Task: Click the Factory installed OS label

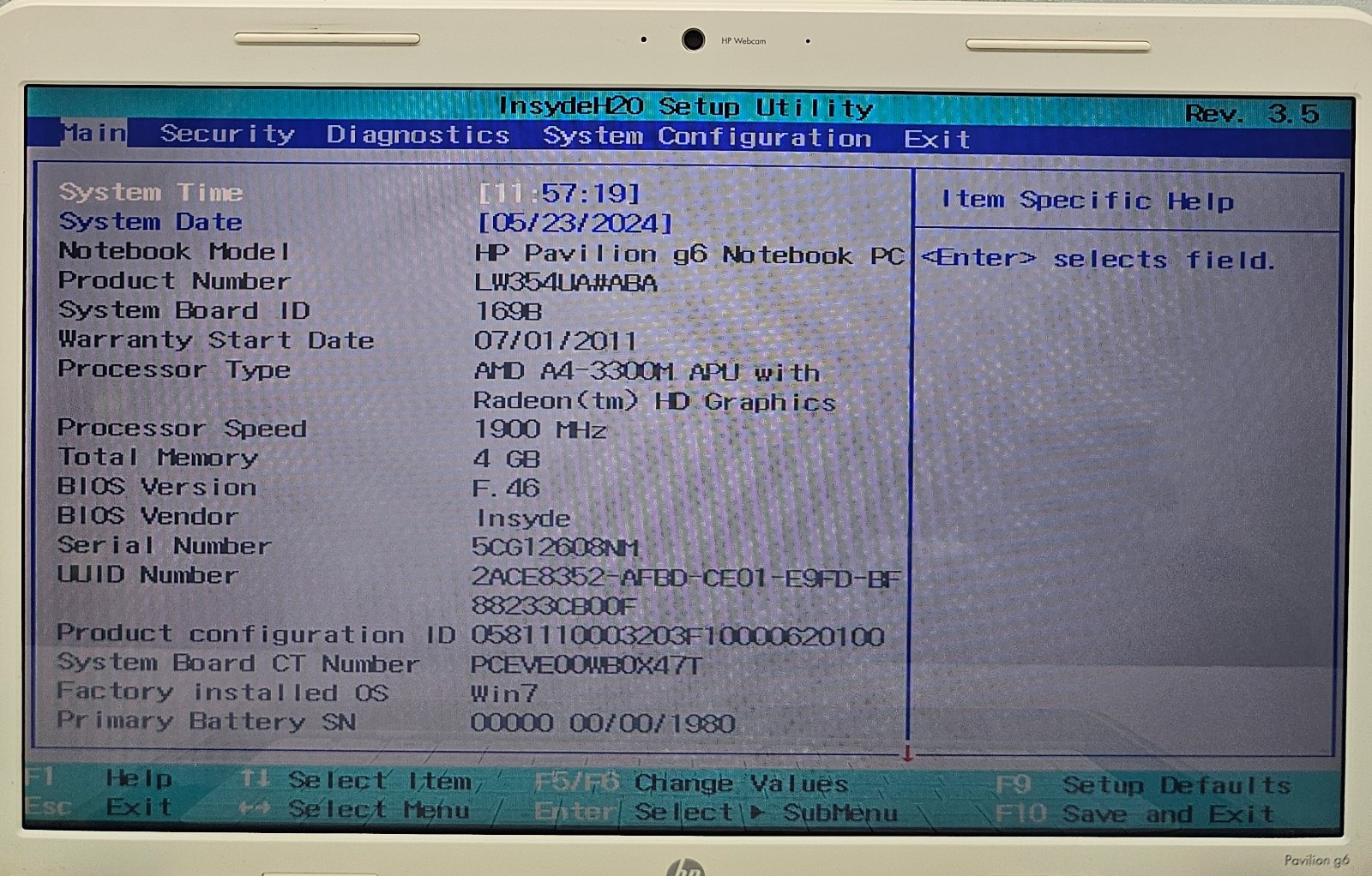Action: tap(222, 692)
